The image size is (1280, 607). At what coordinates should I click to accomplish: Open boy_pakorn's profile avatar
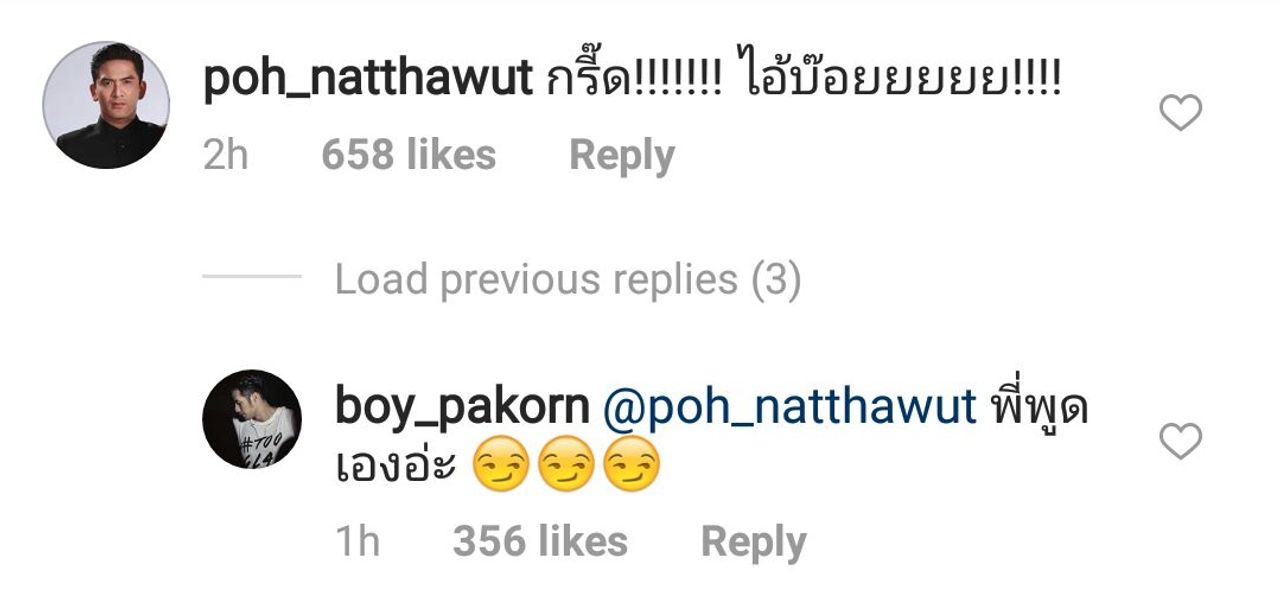[x=252, y=420]
